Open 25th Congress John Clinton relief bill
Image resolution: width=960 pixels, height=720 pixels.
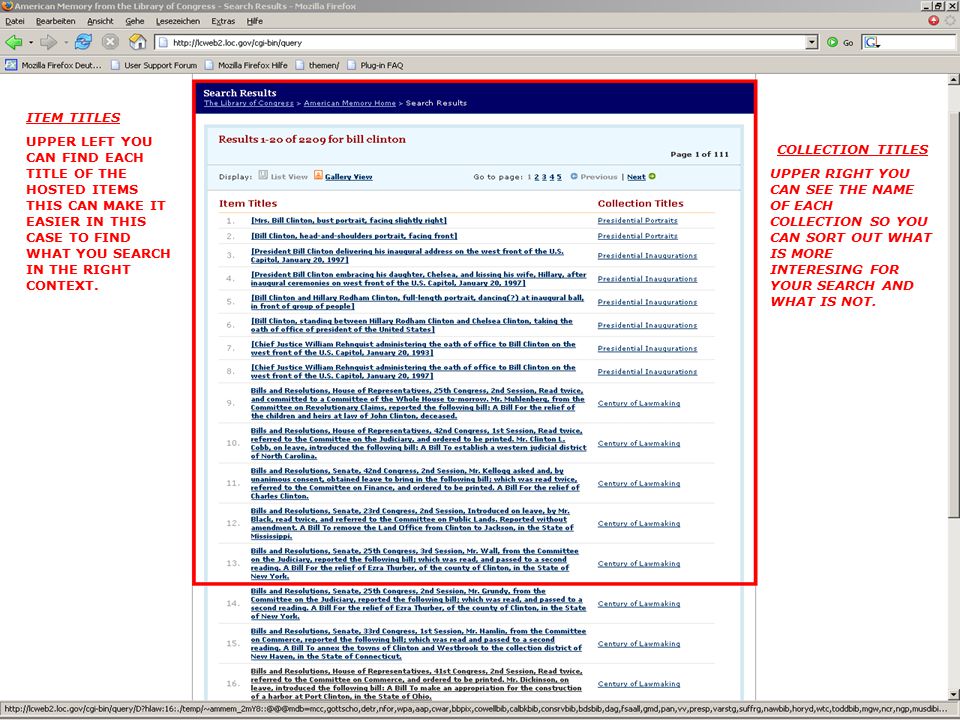[418, 403]
